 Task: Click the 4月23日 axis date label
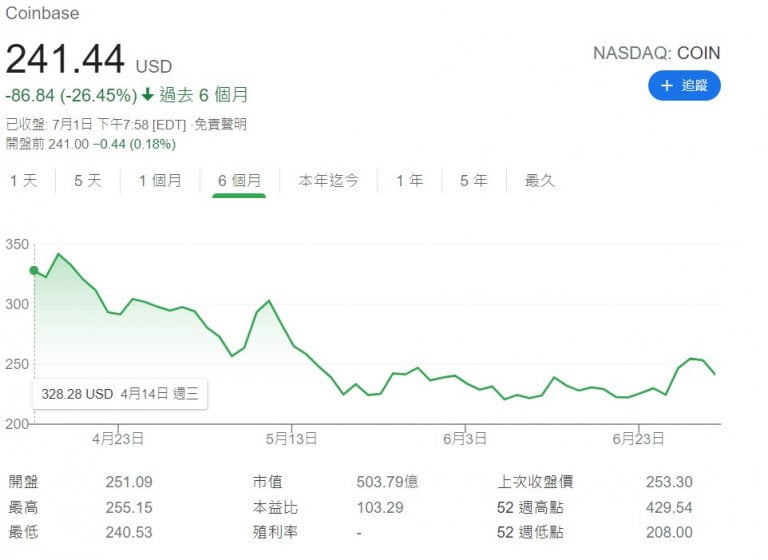[118, 438]
